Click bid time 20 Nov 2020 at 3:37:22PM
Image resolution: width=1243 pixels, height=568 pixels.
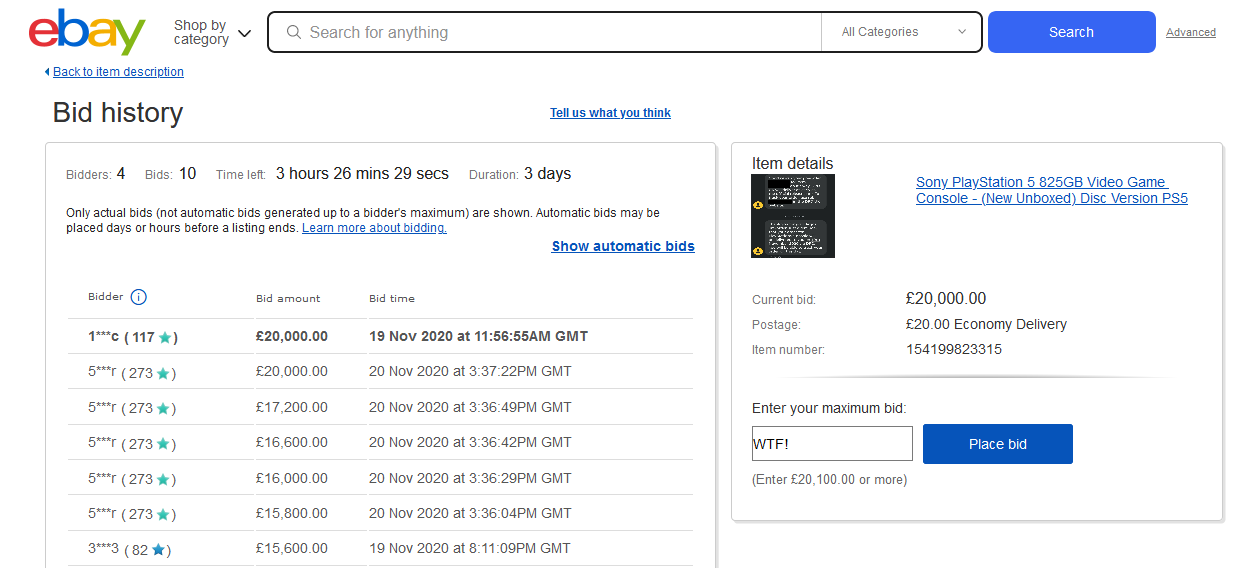(470, 371)
